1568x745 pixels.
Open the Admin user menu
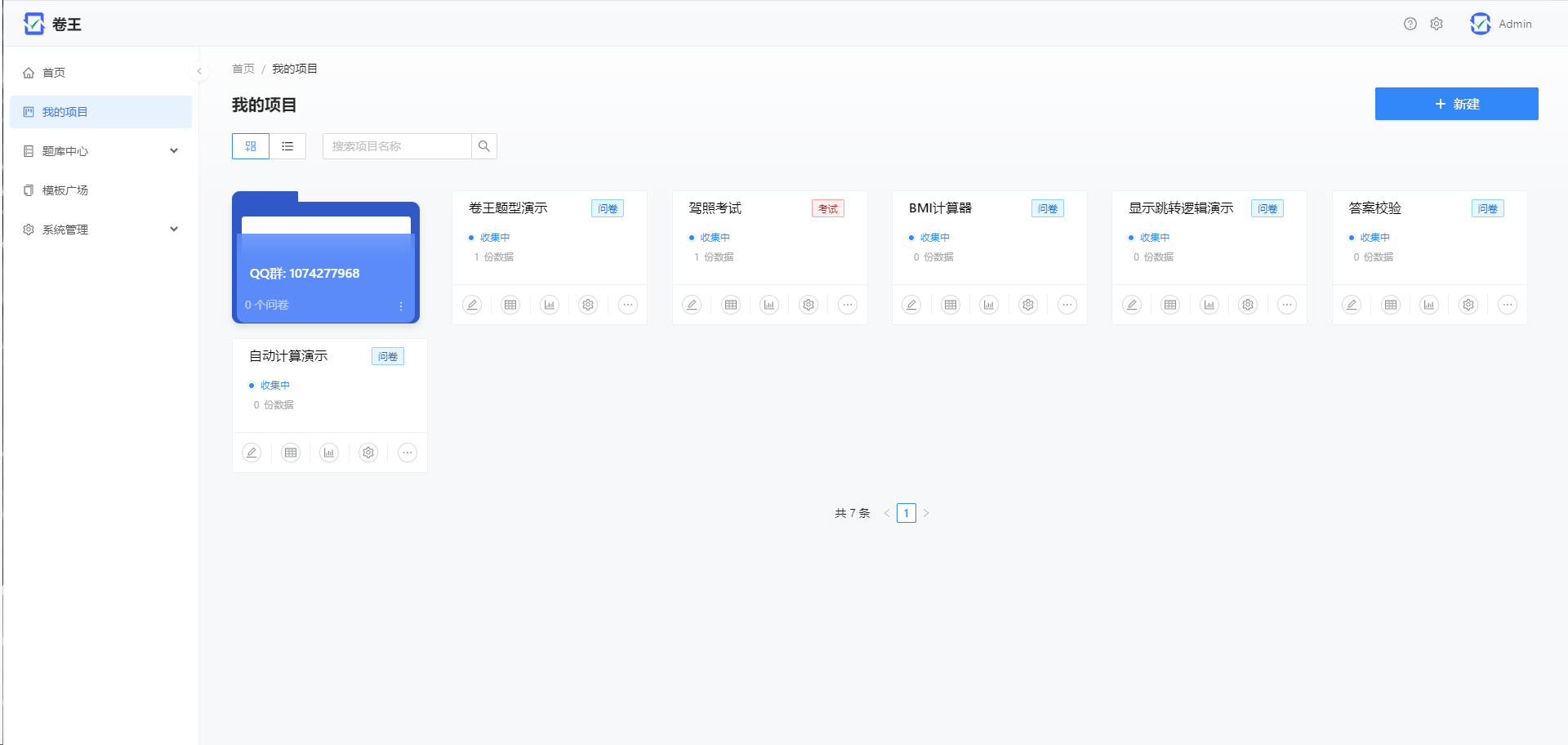point(1501,24)
